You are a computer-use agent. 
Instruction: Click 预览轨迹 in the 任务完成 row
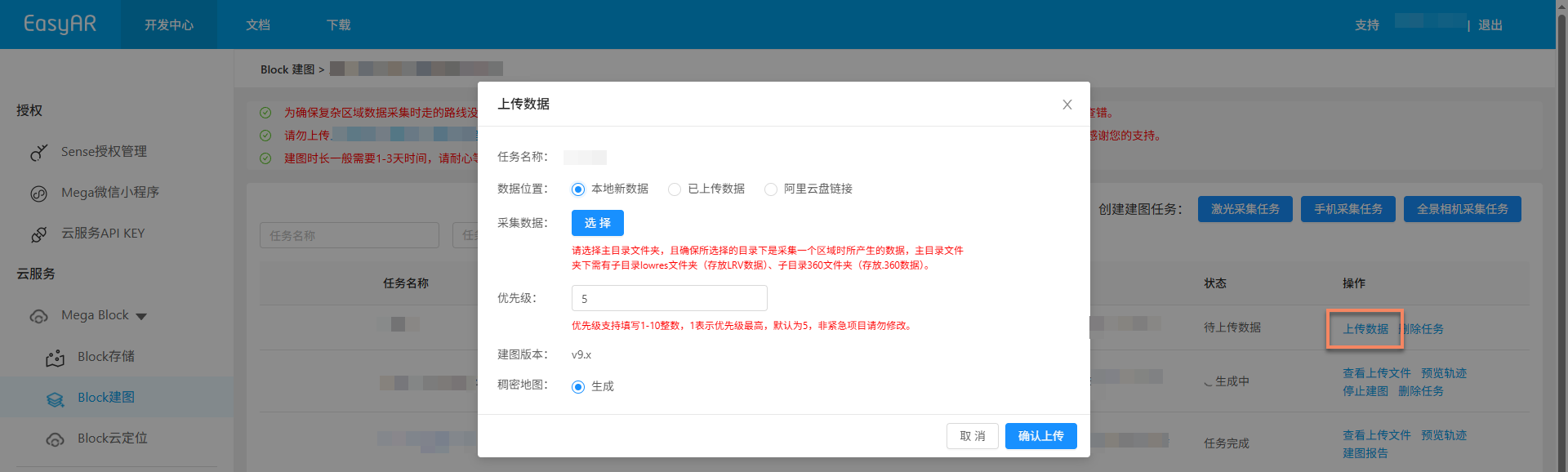point(1444,435)
